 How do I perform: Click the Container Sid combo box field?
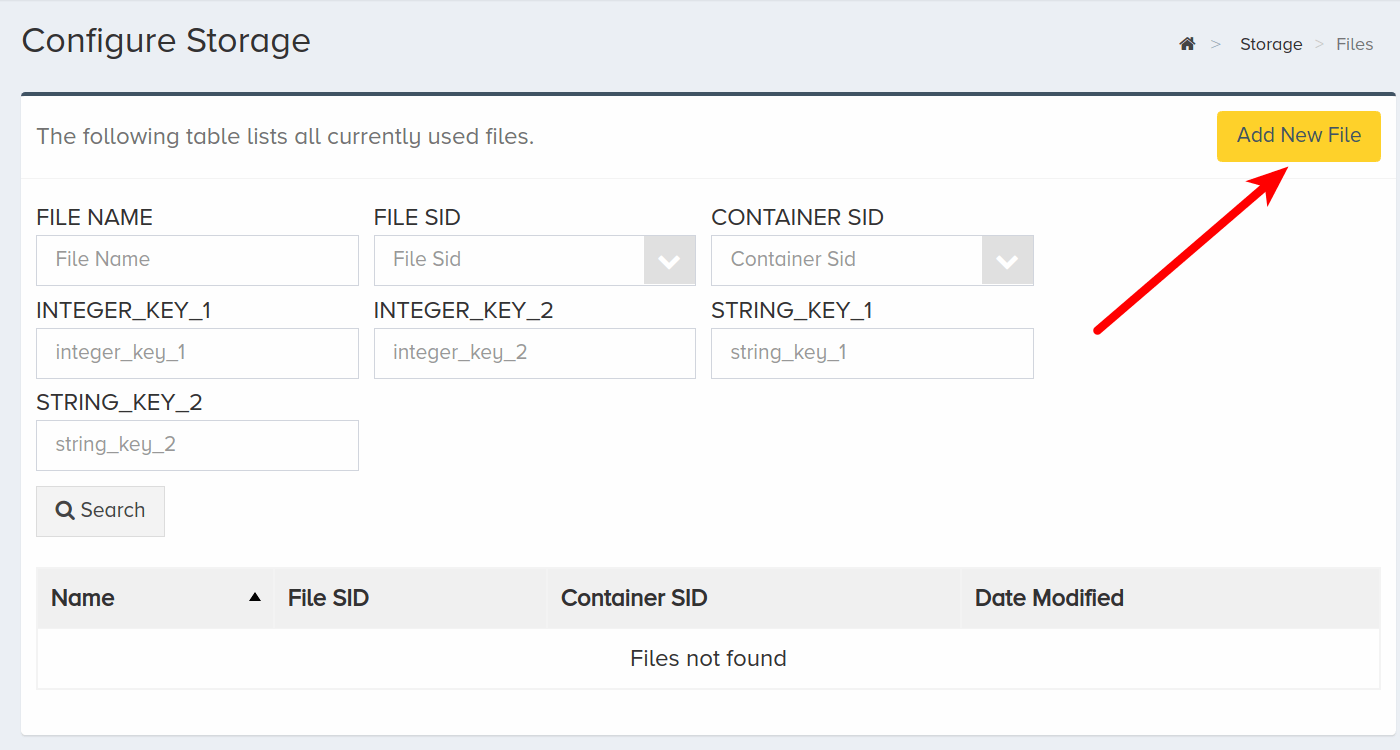872,260
